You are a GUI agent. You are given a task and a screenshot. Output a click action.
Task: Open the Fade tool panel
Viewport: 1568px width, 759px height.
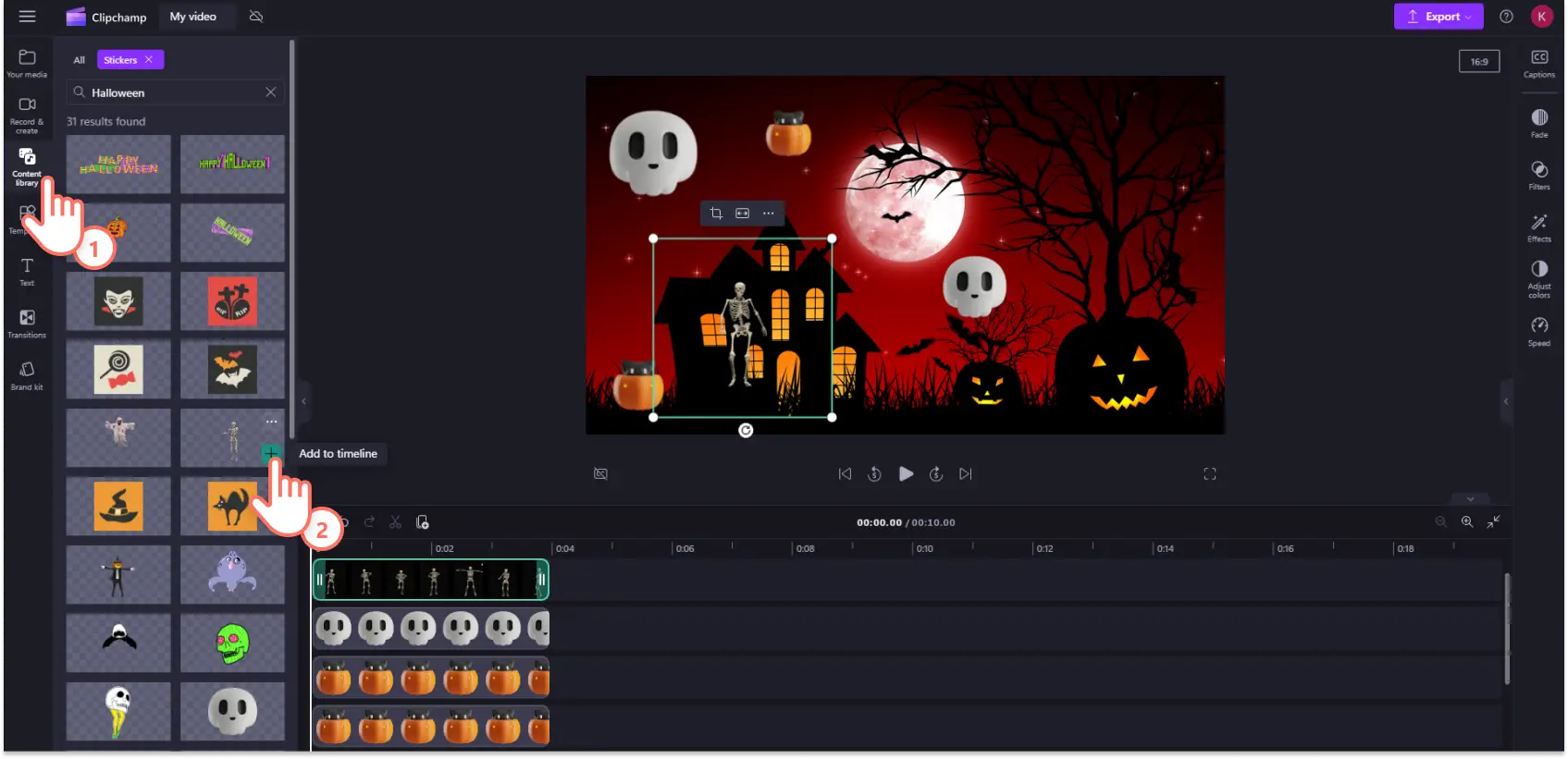(1539, 123)
